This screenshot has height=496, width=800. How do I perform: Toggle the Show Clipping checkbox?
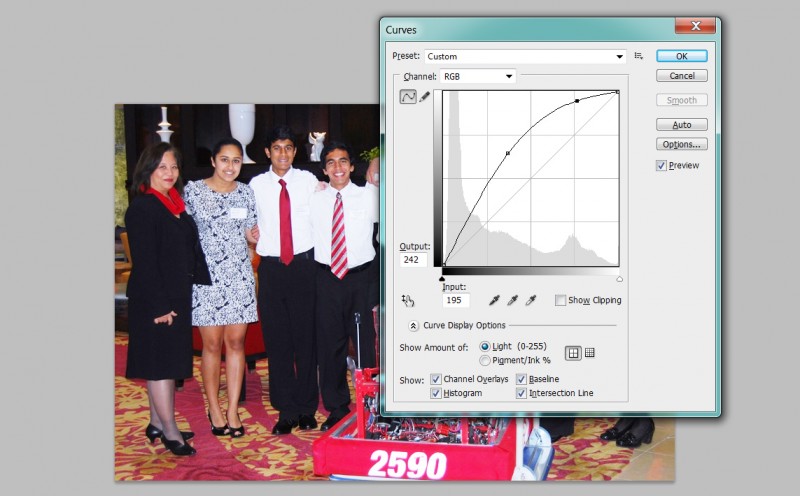pyautogui.click(x=560, y=301)
